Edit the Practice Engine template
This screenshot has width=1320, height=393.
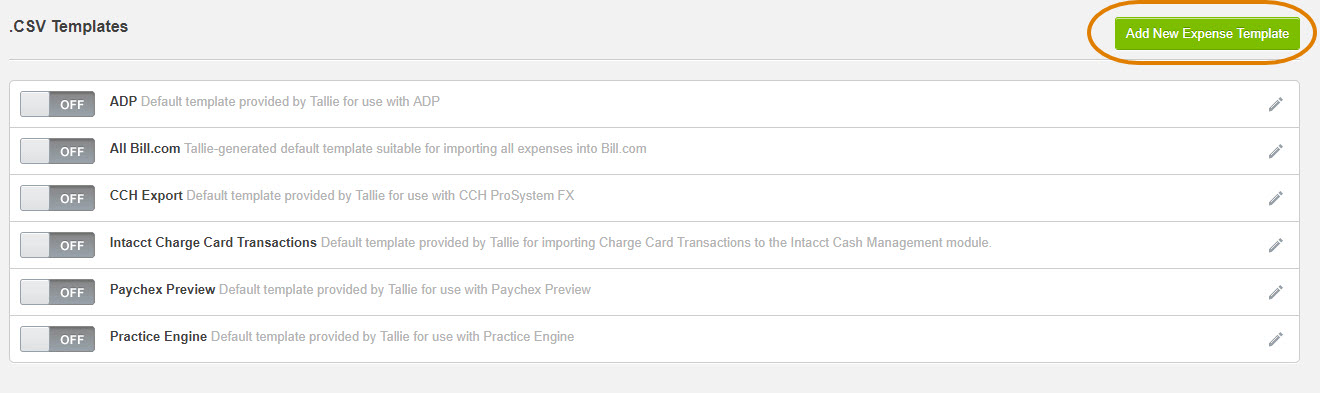[1275, 339]
